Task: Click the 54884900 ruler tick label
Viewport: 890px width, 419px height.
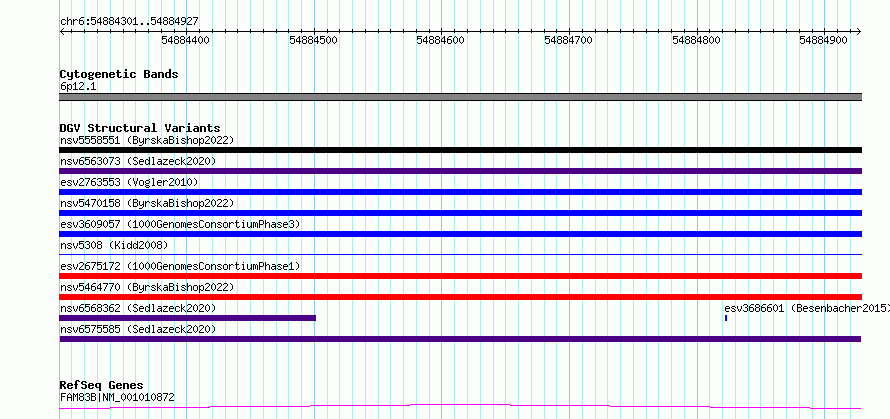Action: [823, 40]
